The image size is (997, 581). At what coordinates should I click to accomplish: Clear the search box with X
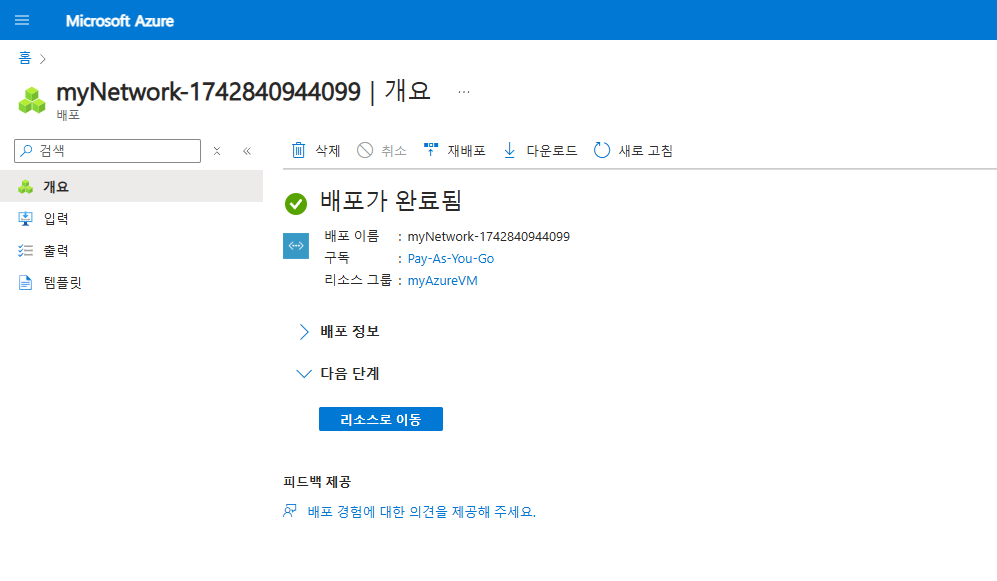[x=217, y=151]
